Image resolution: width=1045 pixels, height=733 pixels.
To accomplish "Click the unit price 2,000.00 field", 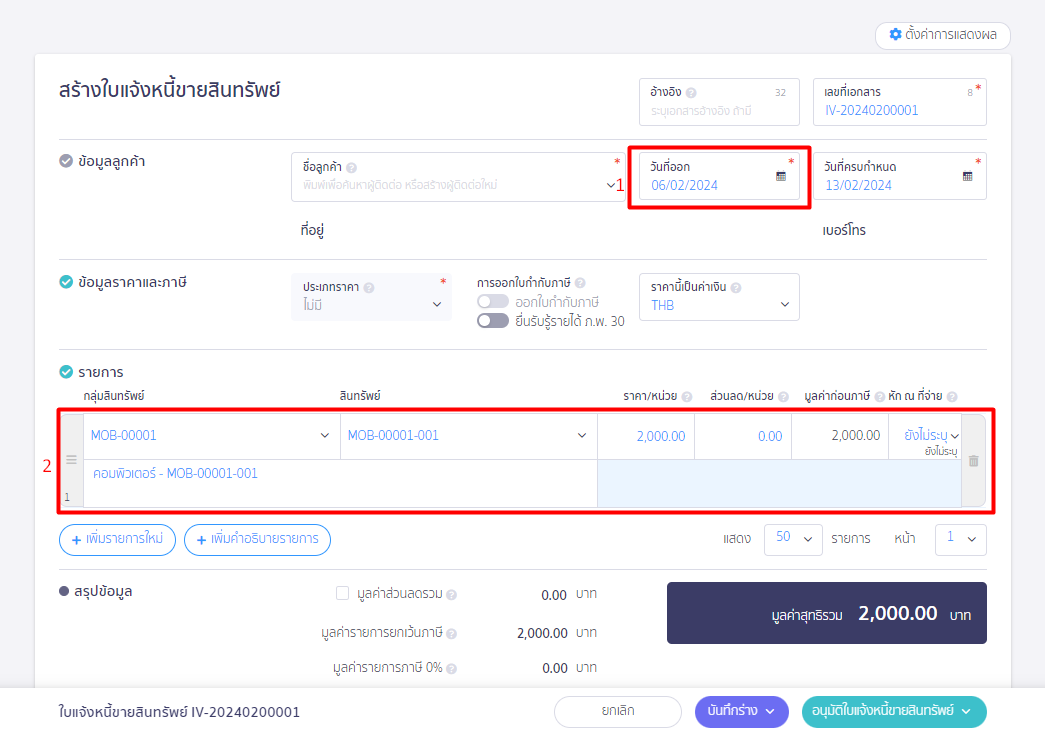I will 646,436.
